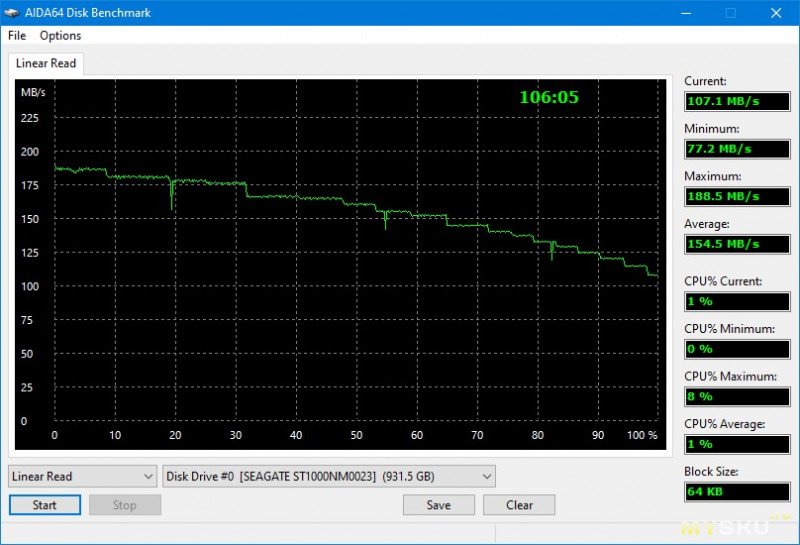Click the Maximum speed value 188.5 MB/s
This screenshot has width=800, height=545.
tap(736, 196)
